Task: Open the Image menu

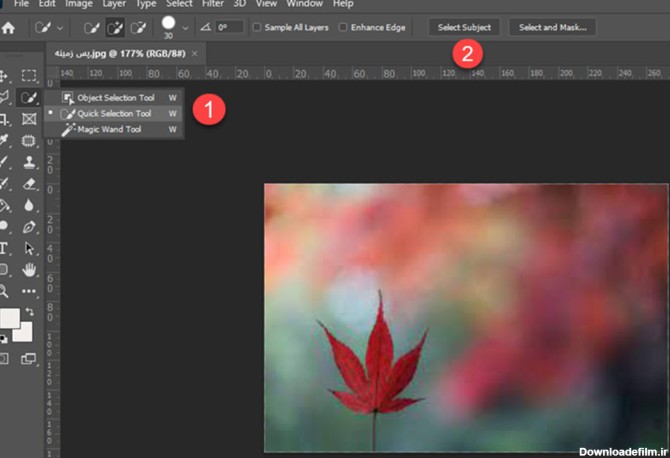Action: click(x=79, y=4)
